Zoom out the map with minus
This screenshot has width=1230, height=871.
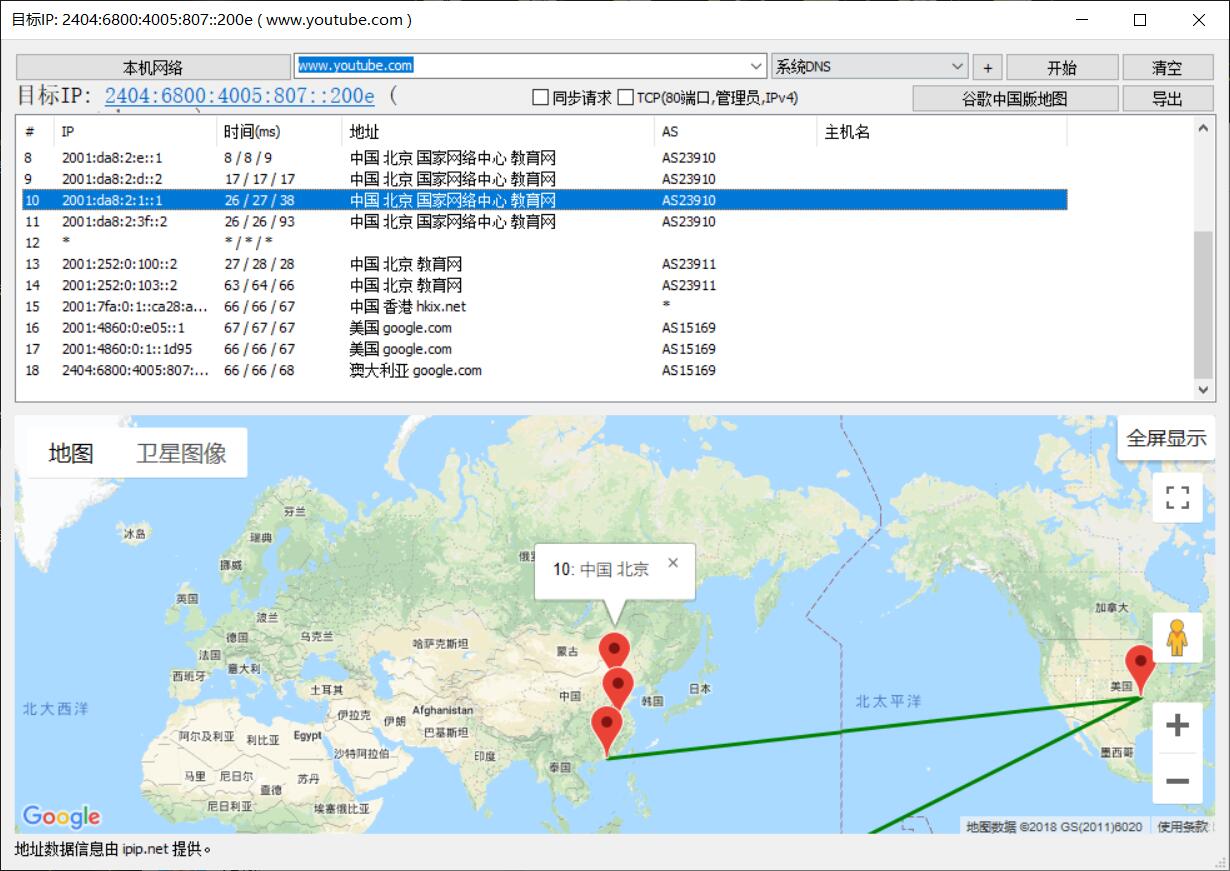(x=1177, y=780)
